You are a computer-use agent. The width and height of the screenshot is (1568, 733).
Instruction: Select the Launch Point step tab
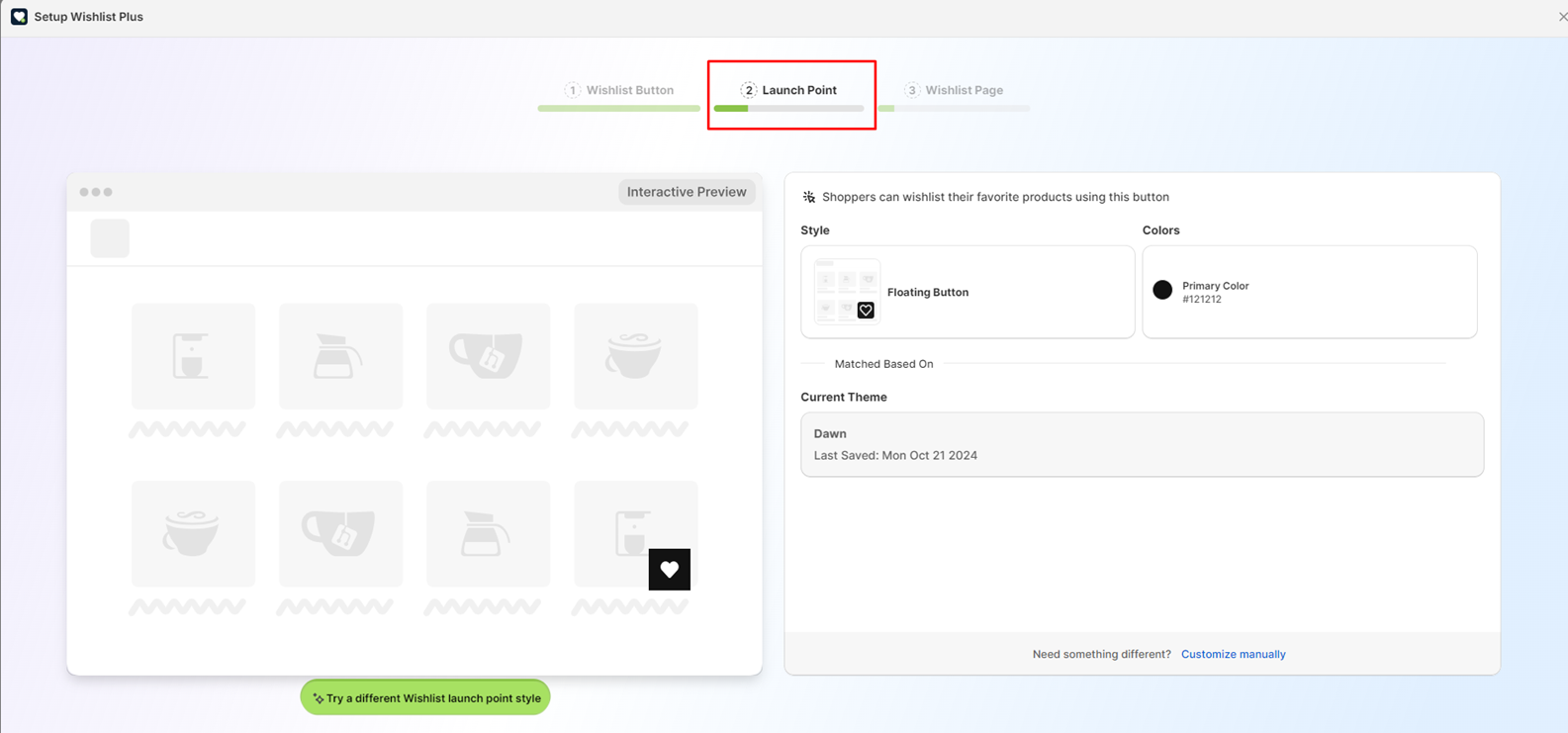pyautogui.click(x=789, y=90)
